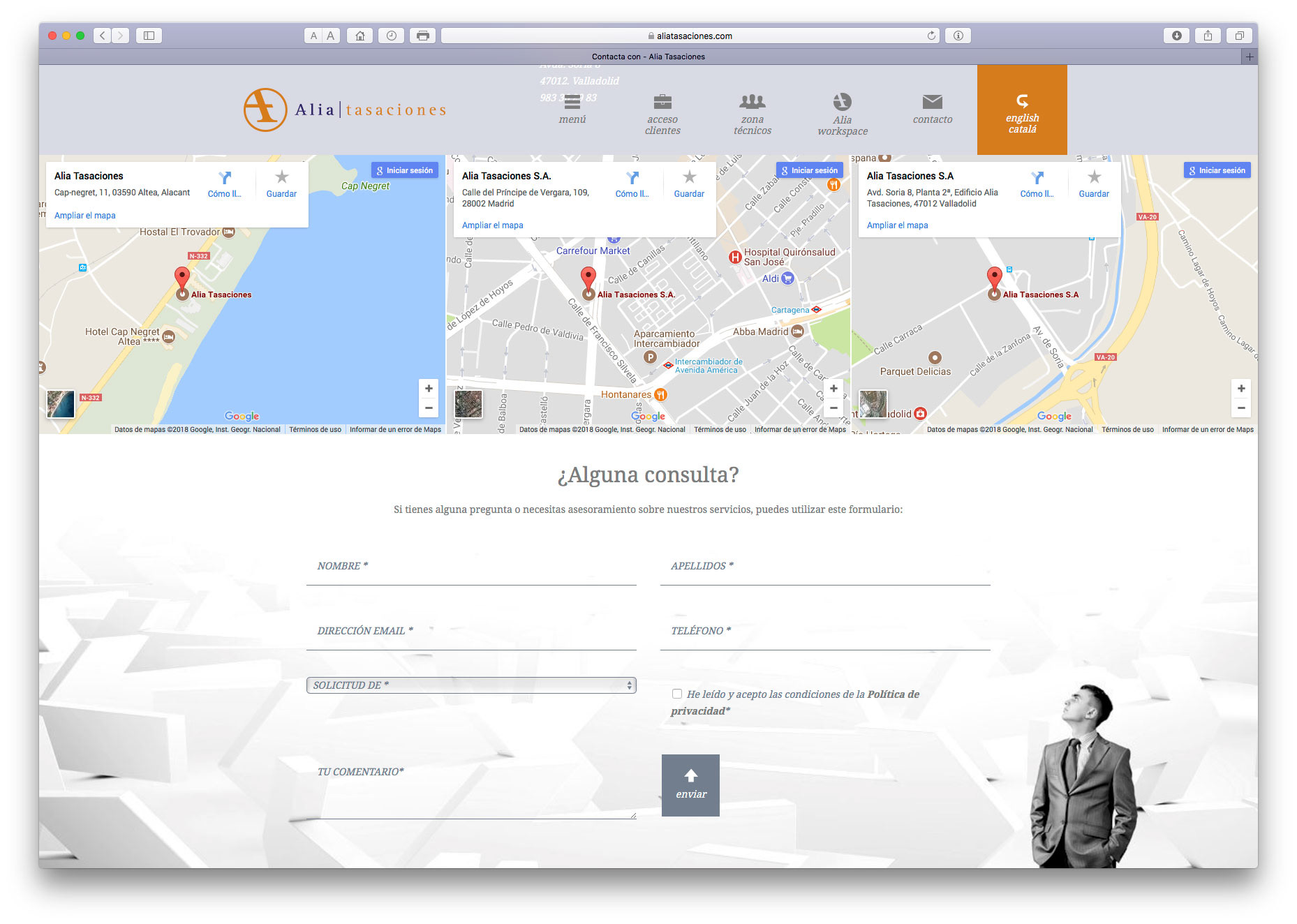Click Términos de uso on Altea map

point(316,430)
